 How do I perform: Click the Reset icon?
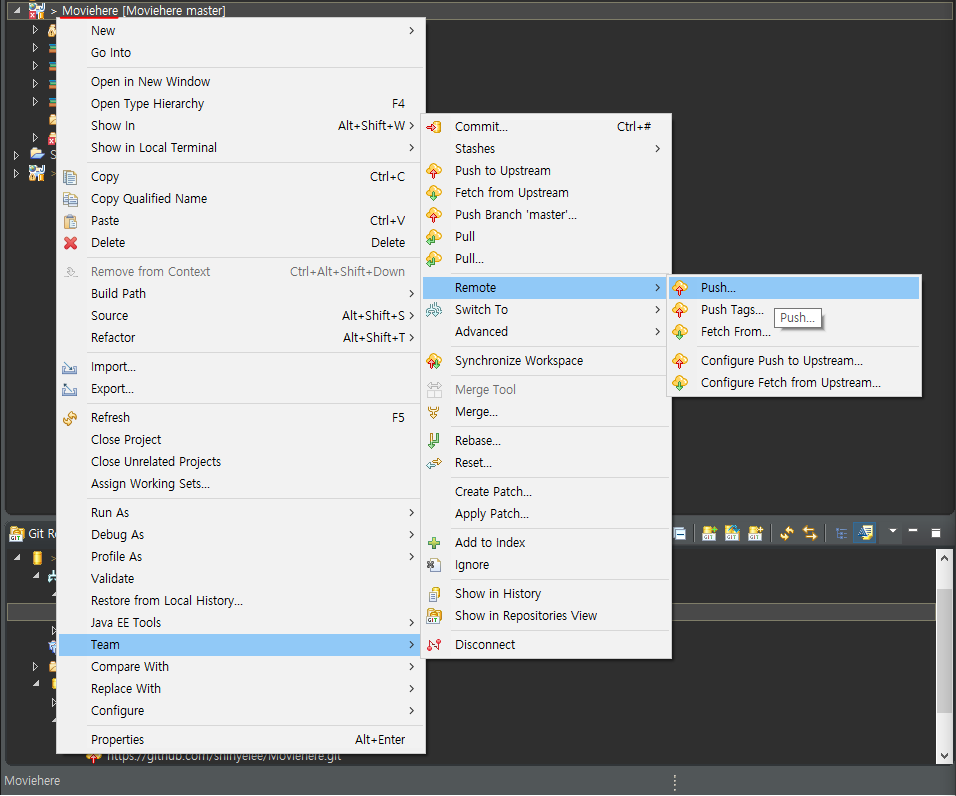[x=433, y=463]
